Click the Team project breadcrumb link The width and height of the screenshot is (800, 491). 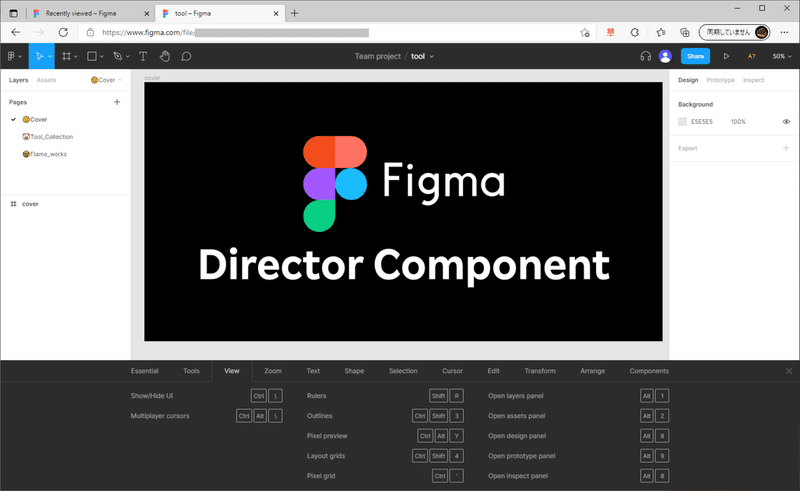(378, 56)
